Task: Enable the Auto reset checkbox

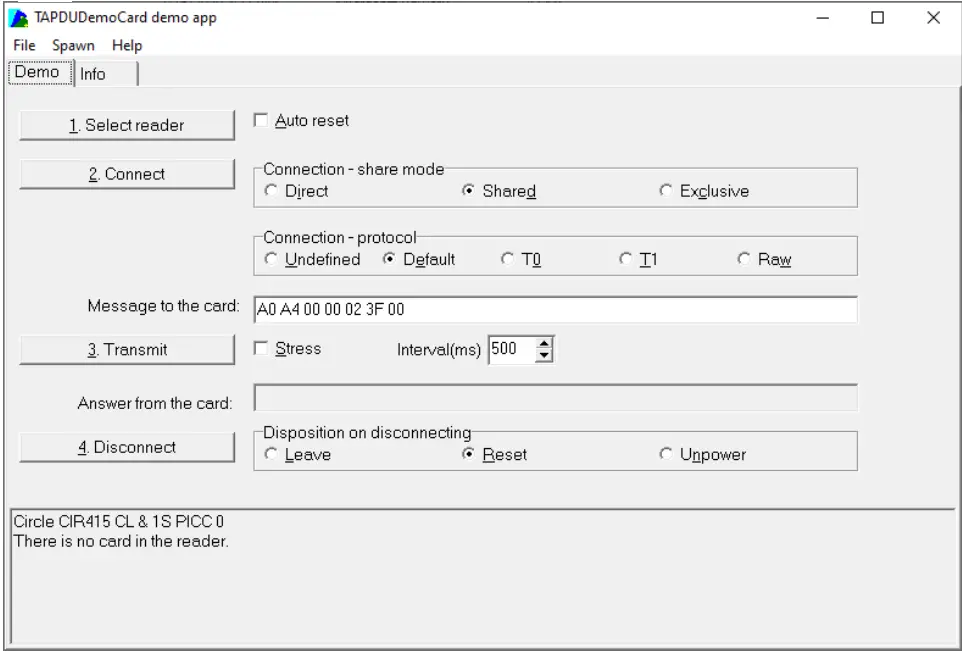Action: (x=261, y=121)
